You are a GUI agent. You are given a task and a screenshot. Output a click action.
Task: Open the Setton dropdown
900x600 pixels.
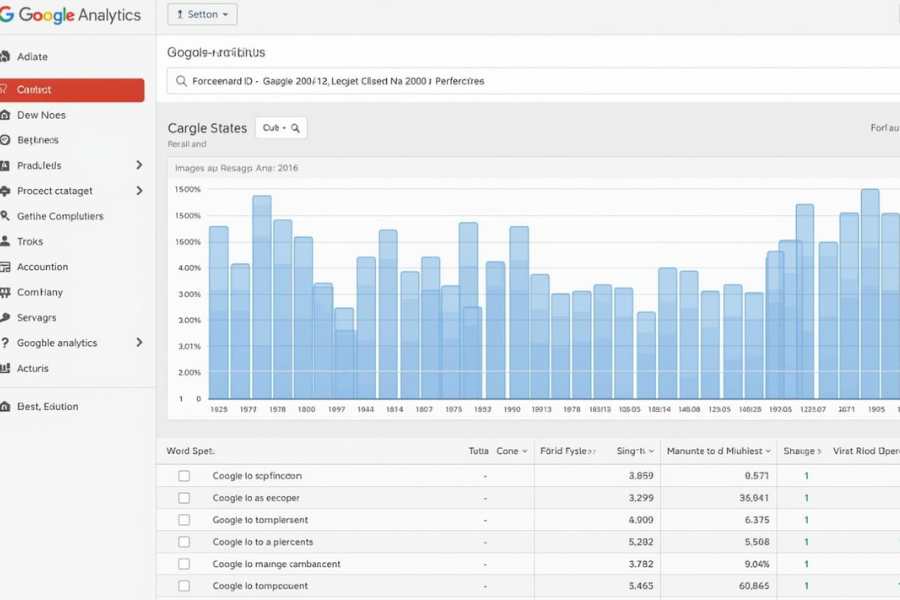coord(202,14)
